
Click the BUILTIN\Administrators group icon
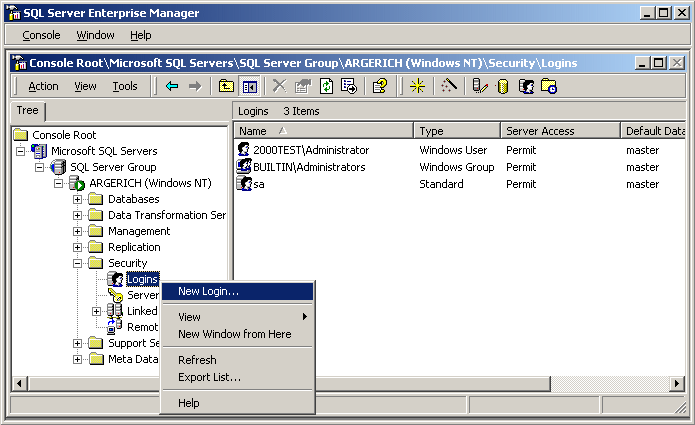244,166
